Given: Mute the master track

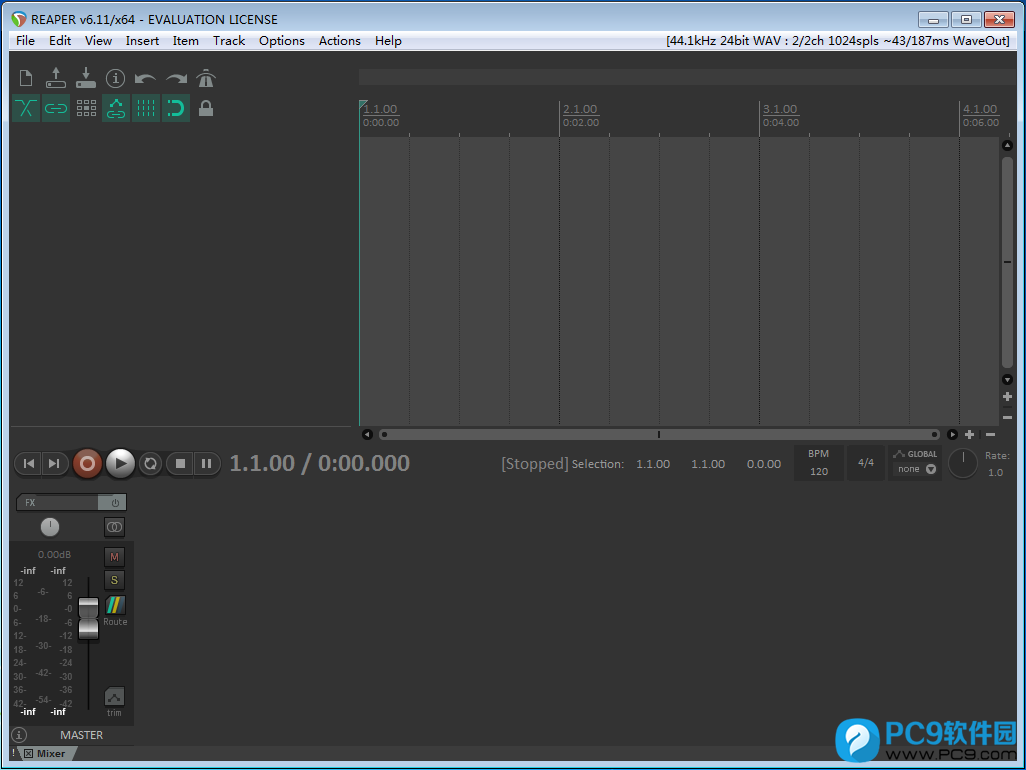Looking at the screenshot, I should click(115, 557).
